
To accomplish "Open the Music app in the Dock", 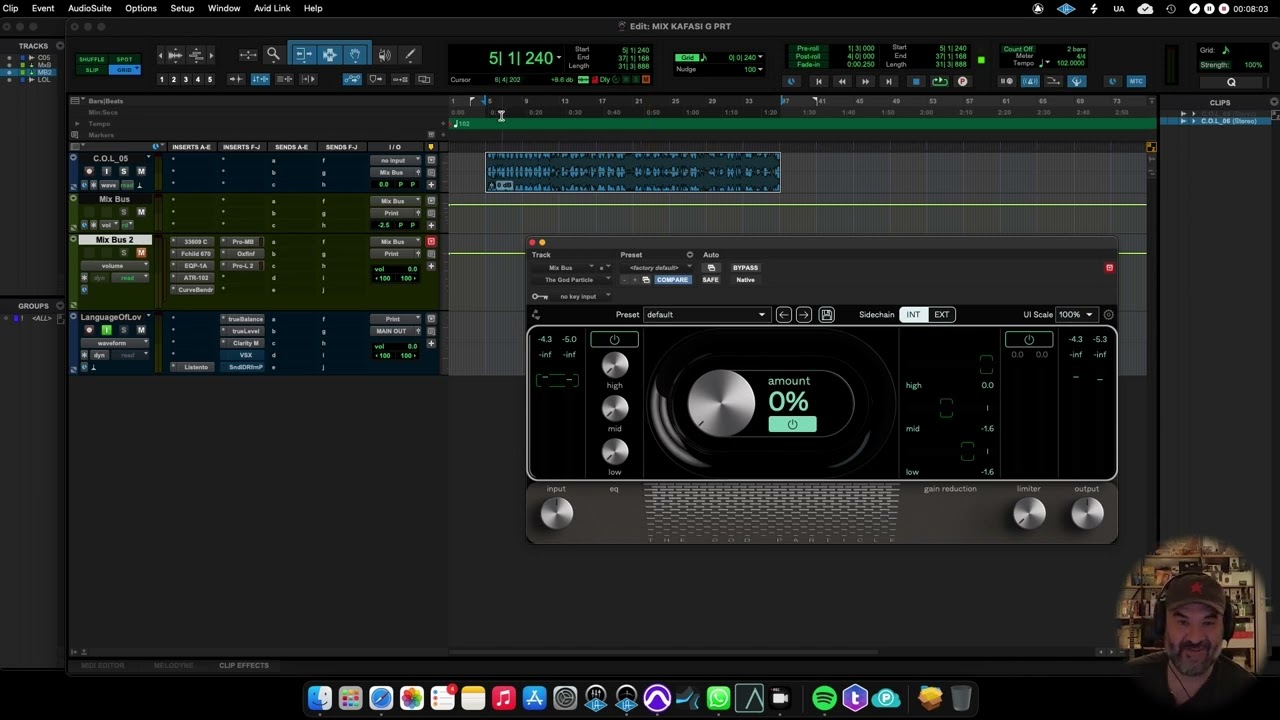I will 503,698.
